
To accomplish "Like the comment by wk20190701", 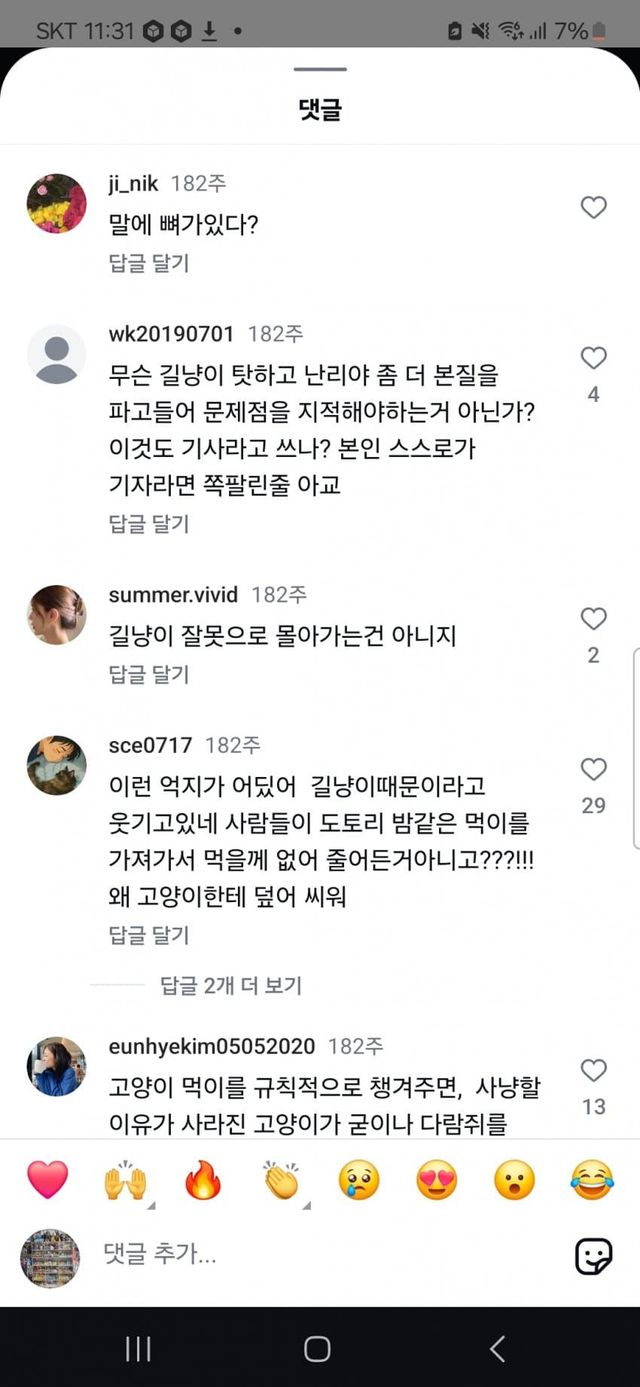I will pos(594,358).
